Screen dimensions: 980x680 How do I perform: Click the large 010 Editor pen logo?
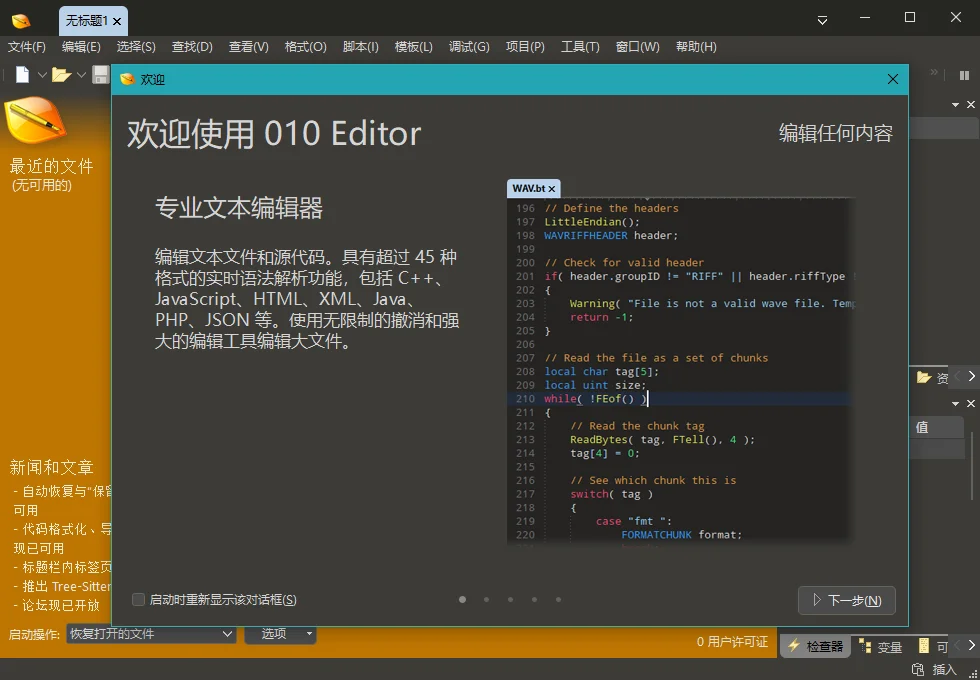pos(34,120)
